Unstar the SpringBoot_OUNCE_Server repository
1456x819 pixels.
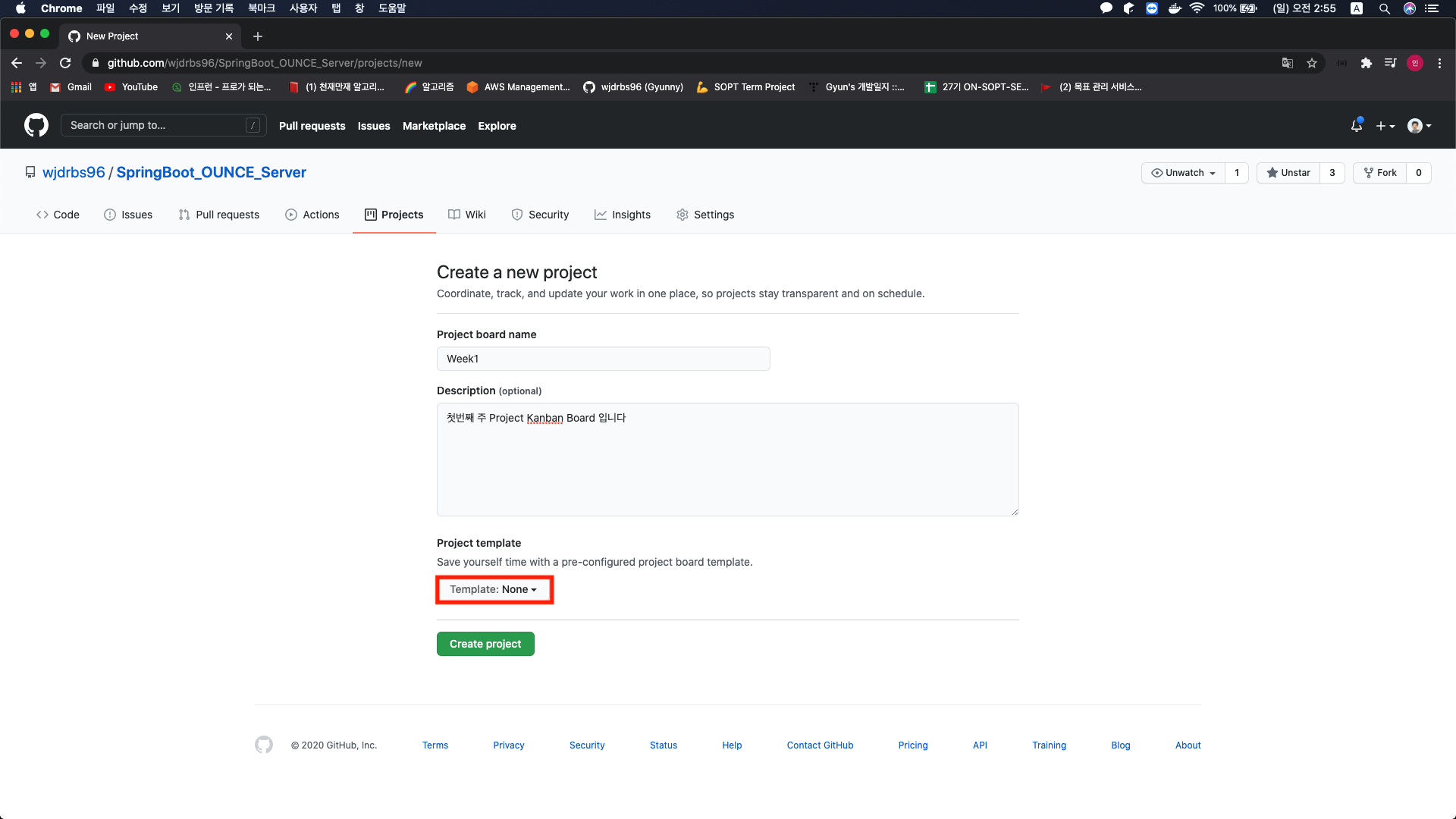pyautogui.click(x=1288, y=173)
